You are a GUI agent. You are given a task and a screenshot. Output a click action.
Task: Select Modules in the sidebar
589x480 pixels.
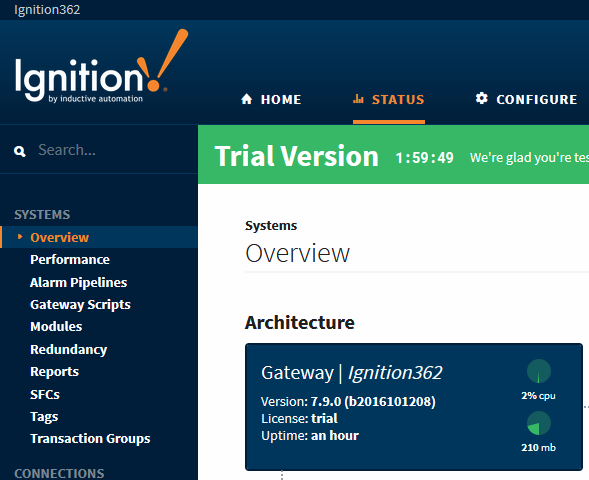[x=56, y=326]
